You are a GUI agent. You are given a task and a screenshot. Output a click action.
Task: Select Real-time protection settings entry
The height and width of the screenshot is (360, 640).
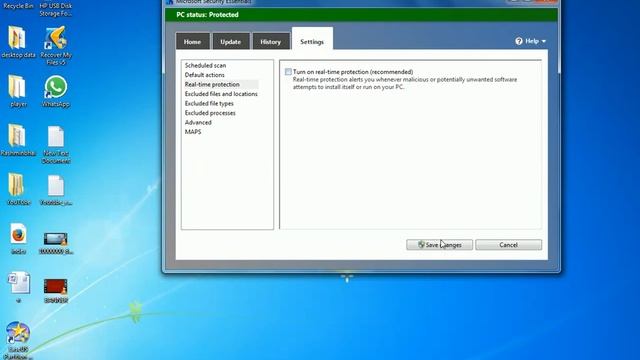click(x=212, y=84)
